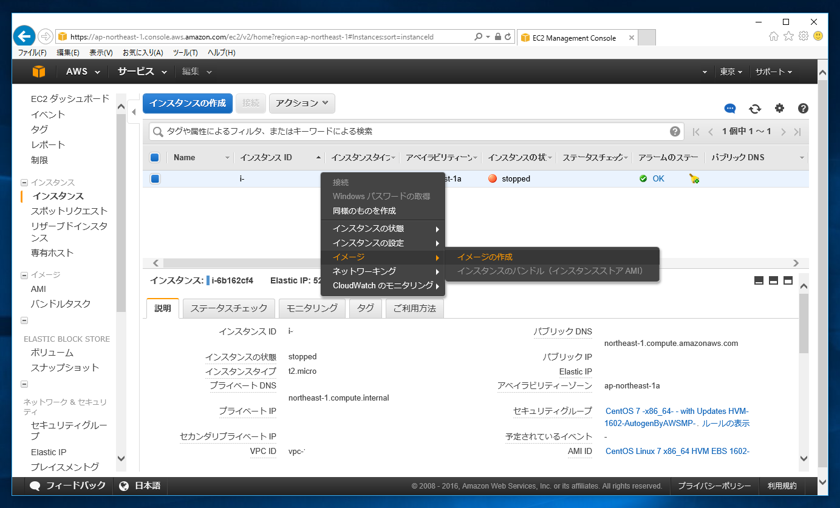Image resolution: width=840 pixels, height=508 pixels.
Task: Toggle the checkbox for the stopped instance row
Action: click(x=155, y=179)
